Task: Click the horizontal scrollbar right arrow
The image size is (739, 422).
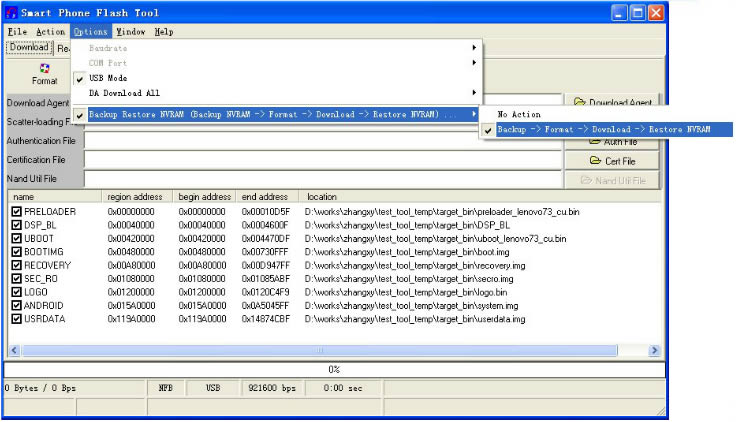Action: coord(655,351)
